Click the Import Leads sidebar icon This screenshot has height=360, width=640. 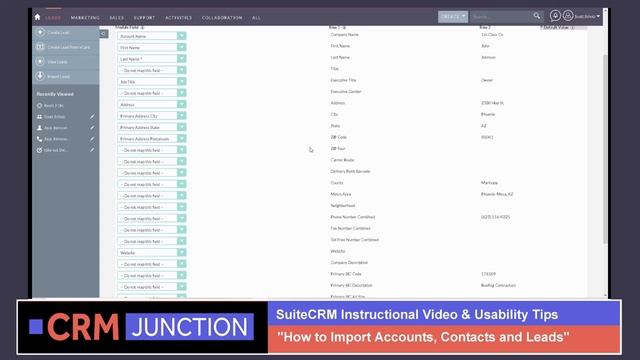pyautogui.click(x=40, y=76)
